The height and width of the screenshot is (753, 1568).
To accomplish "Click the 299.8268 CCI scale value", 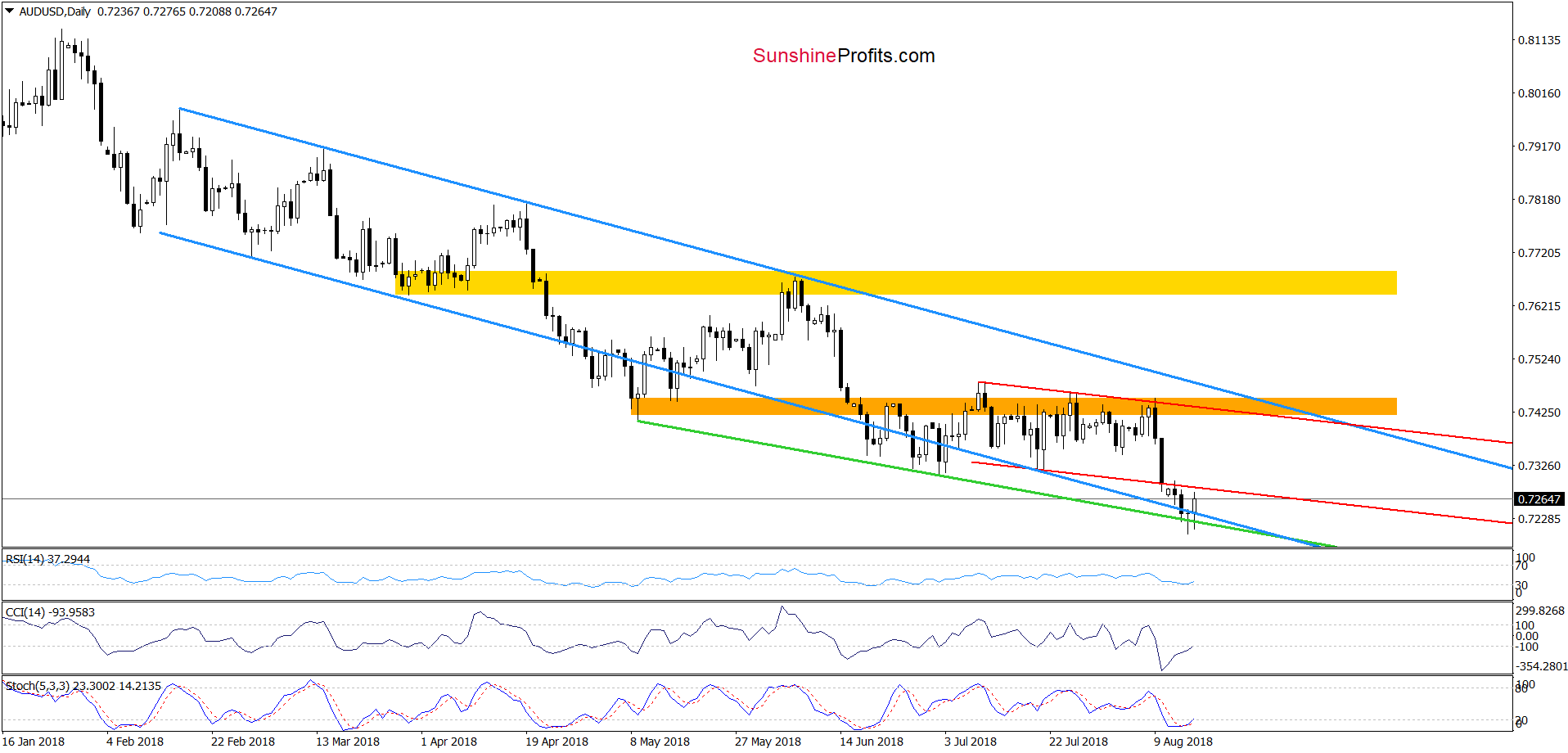I will 1540,611.
